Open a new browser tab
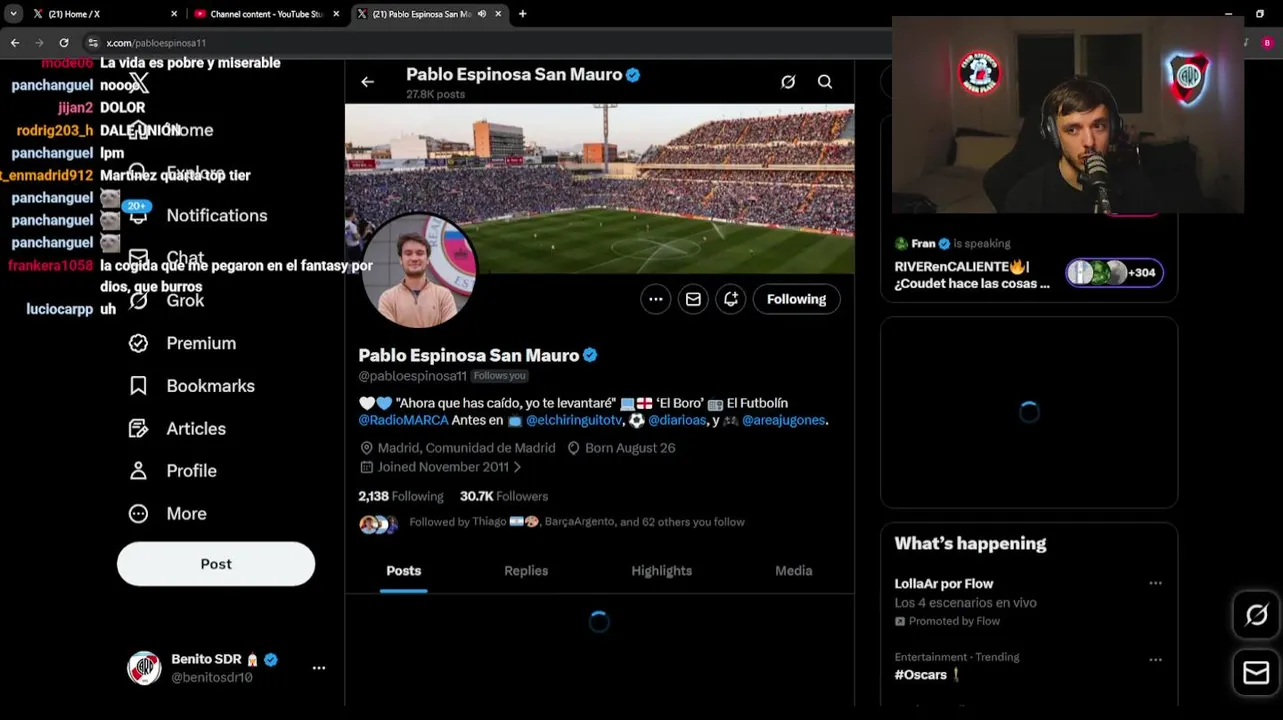1283x720 pixels. coord(522,14)
